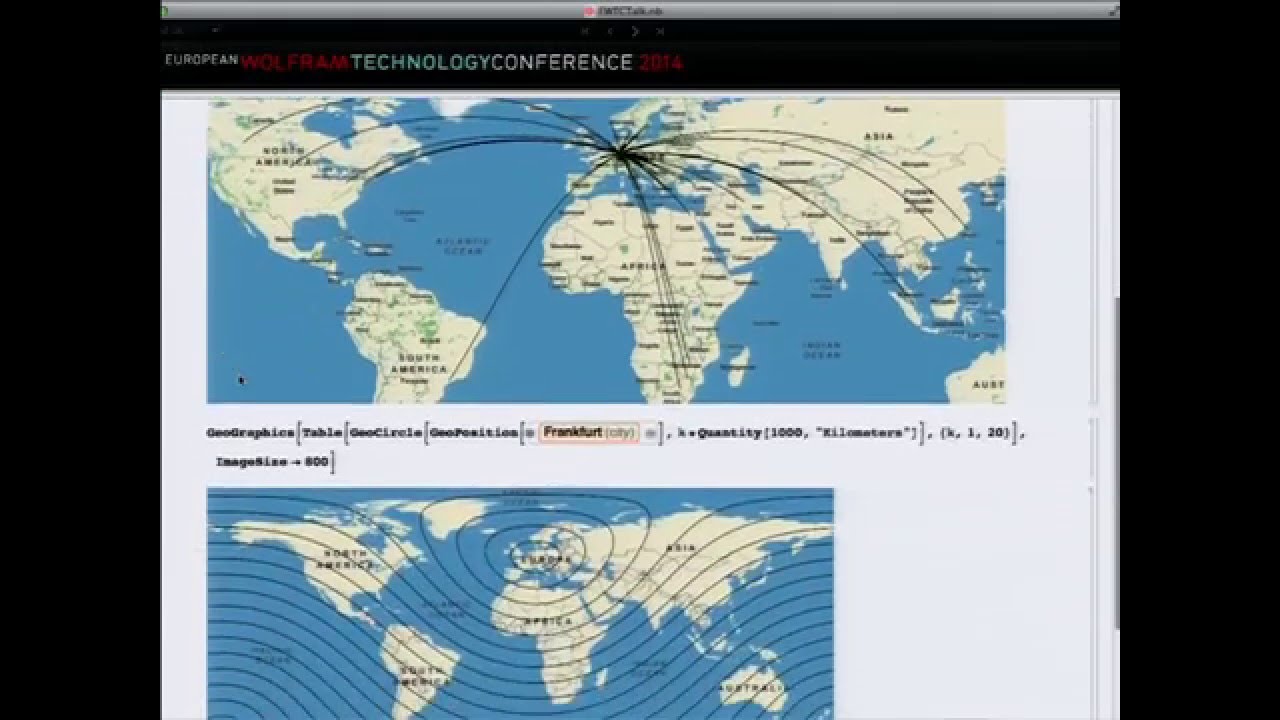Select the GeoGraphics input cell bracket
Screen dimensions: 1280x720
click(1093, 447)
